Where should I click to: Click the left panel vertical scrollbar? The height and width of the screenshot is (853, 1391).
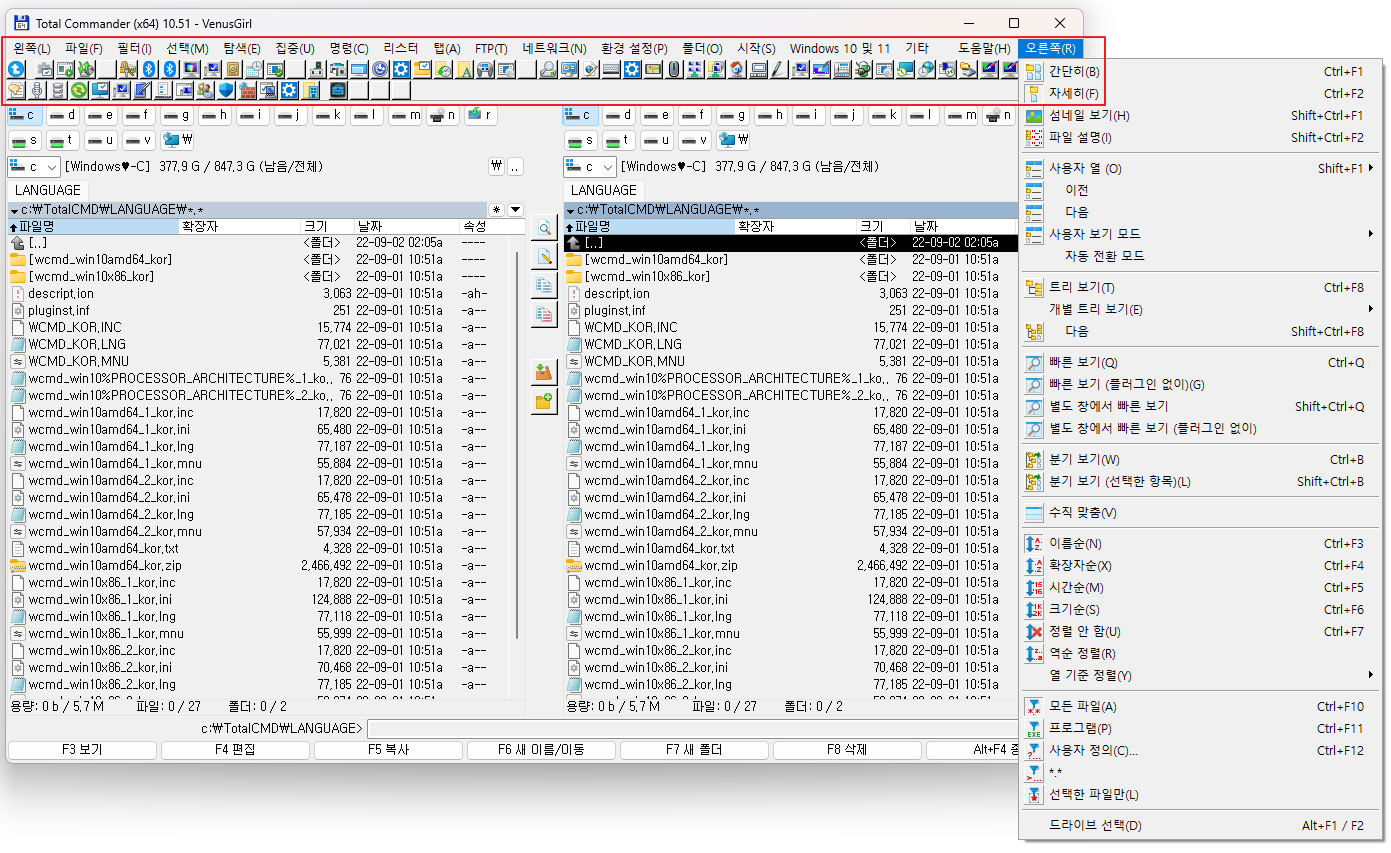tap(517, 444)
